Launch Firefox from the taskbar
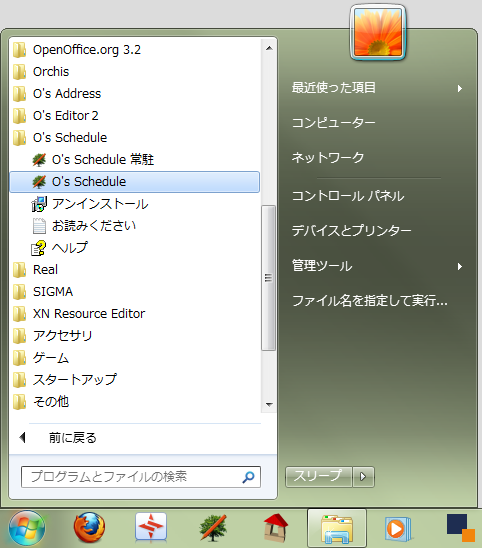The width and height of the screenshot is (482, 548). click(x=89, y=527)
